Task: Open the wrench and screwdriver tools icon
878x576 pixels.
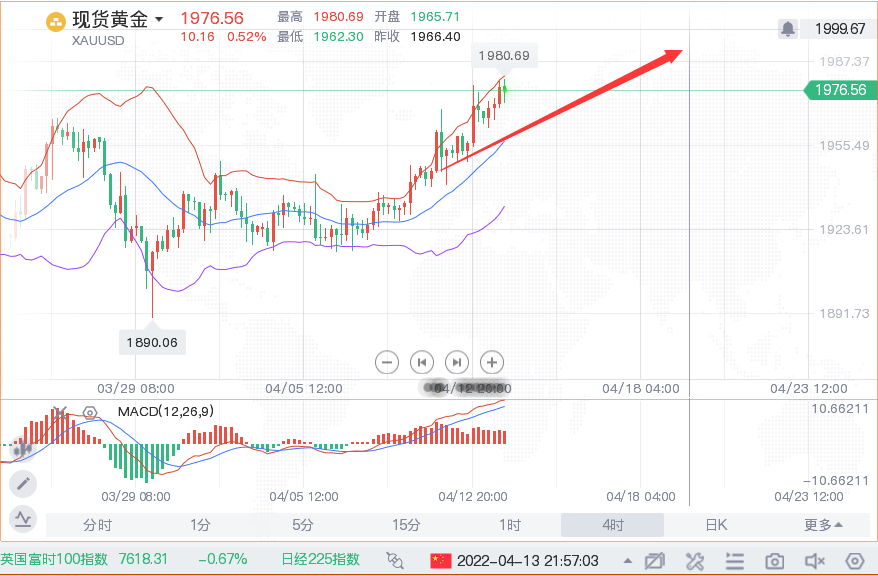Action: [695, 560]
